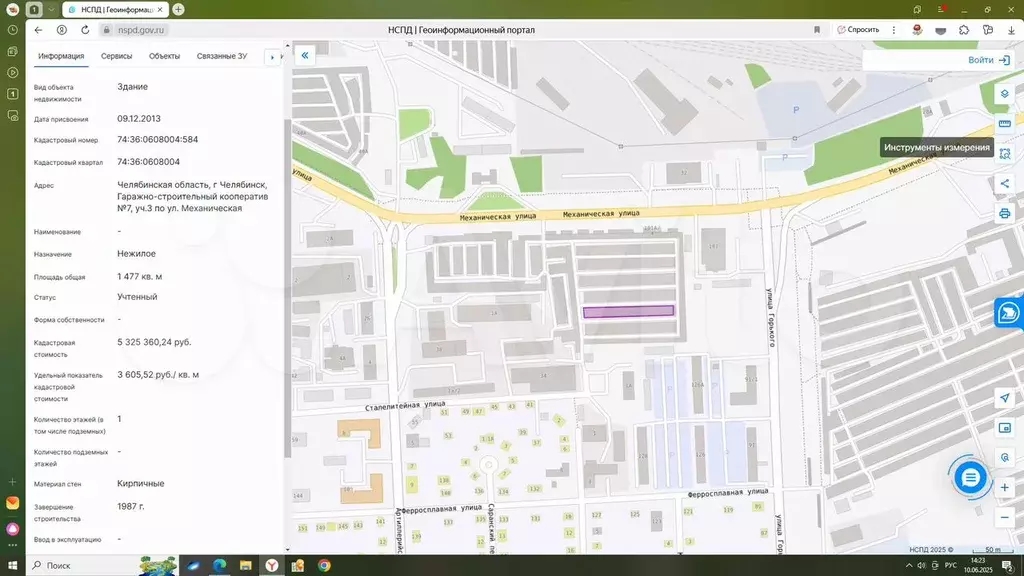This screenshot has width=1024, height=576.
Task: Activate the area search selection tool
Action: tap(1004, 154)
